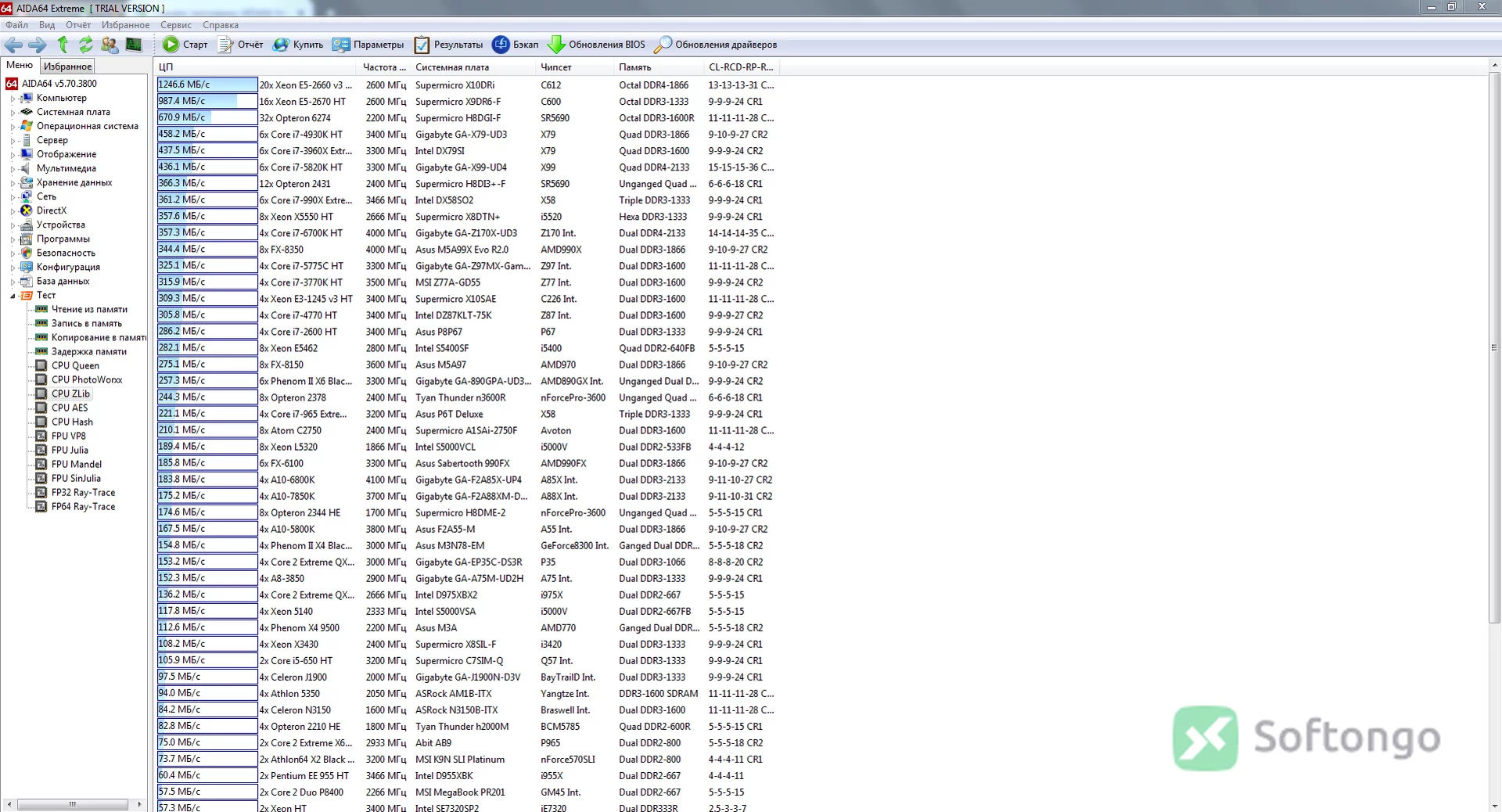This screenshot has height=812, width=1502.
Task: Click the Системная плата column header
Action: pyautogui.click(x=452, y=67)
